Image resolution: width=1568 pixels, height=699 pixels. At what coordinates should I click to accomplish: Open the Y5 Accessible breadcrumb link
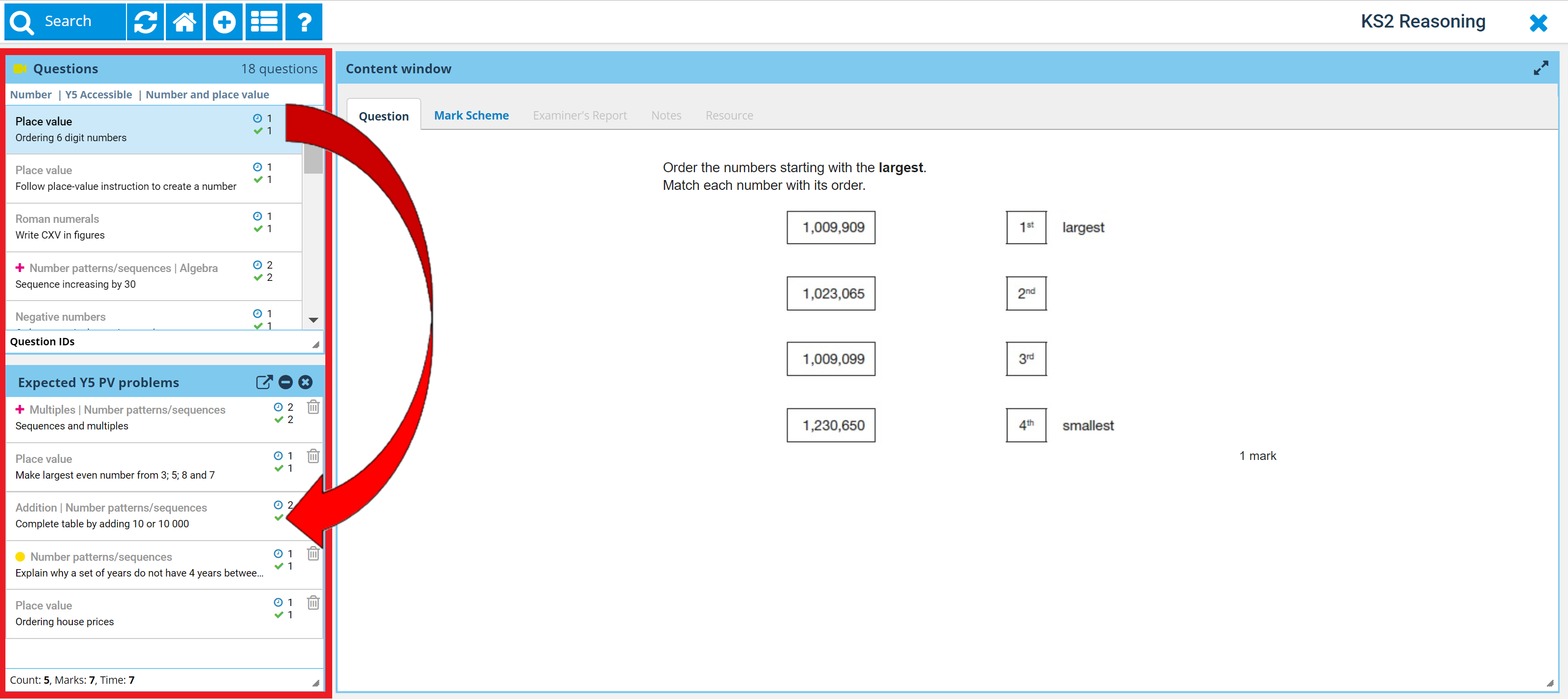coord(98,94)
